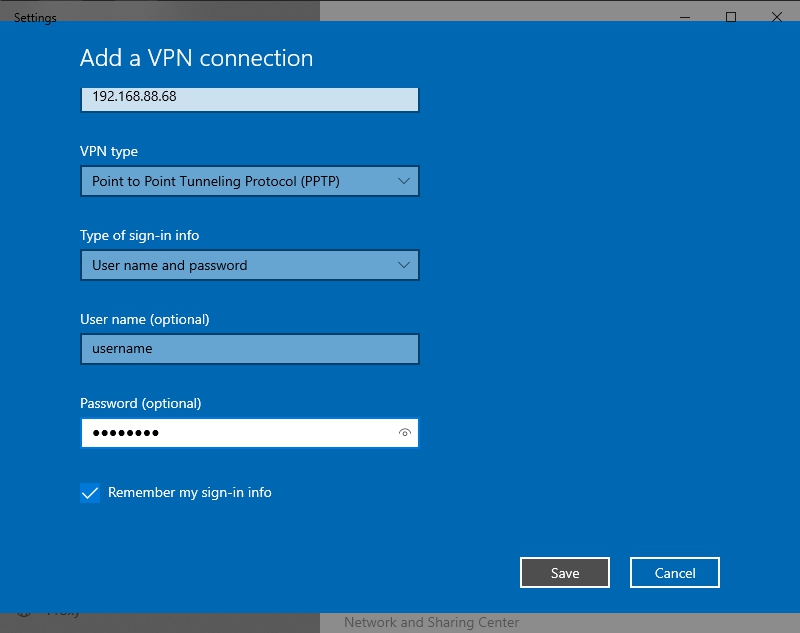Click the 'VPN type' field label
800x633 pixels.
109,152
